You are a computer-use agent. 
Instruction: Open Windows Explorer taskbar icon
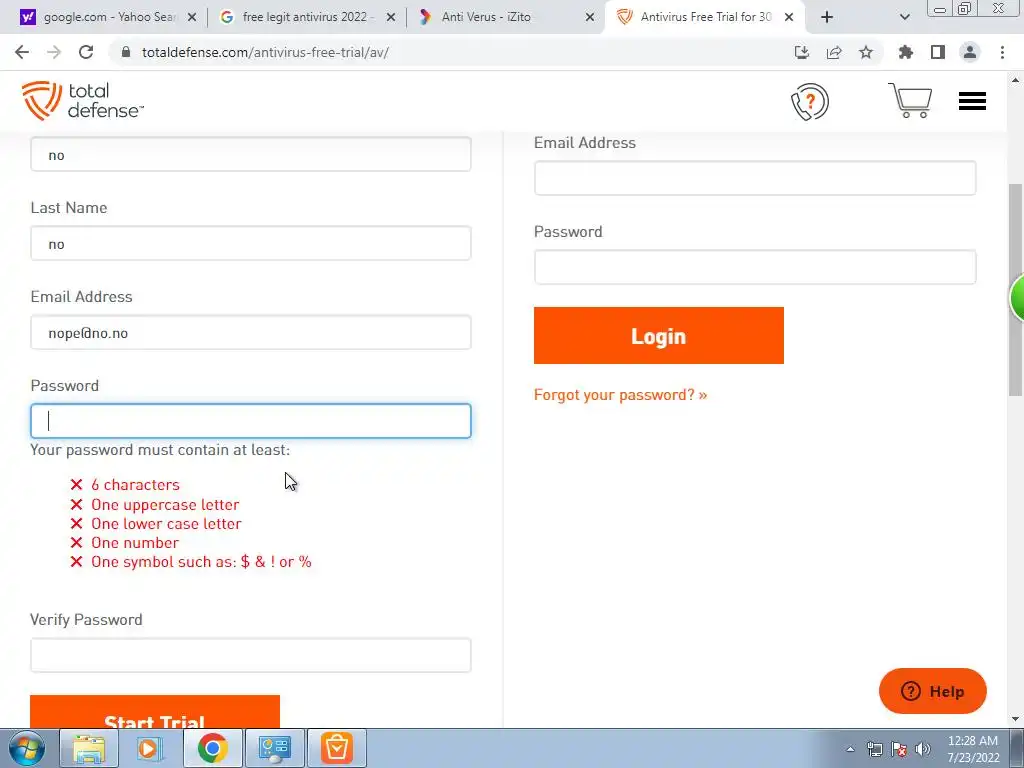click(89, 748)
